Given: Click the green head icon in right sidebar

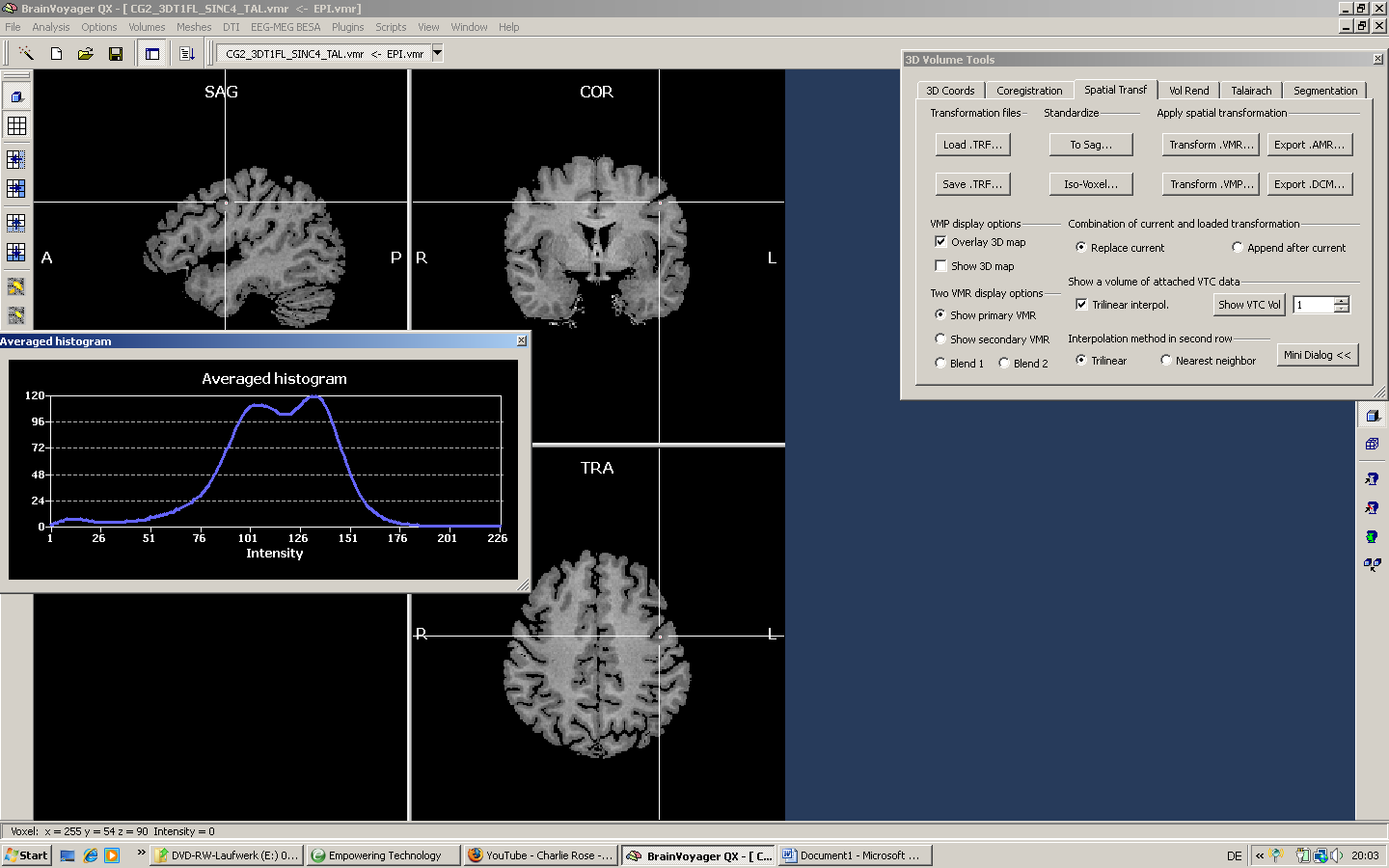Looking at the screenshot, I should pyautogui.click(x=1372, y=537).
